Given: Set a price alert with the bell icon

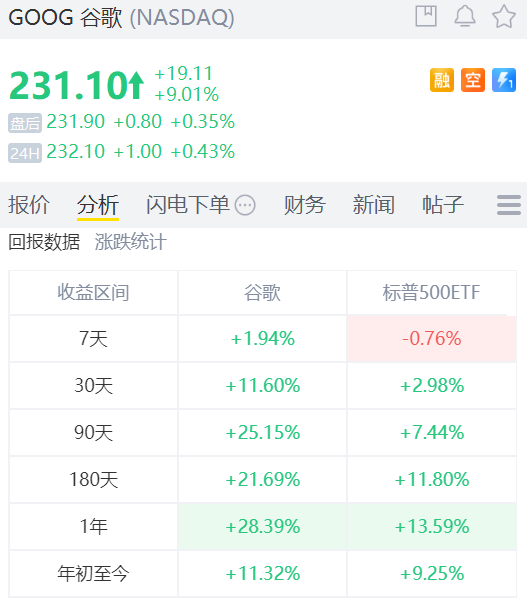Looking at the screenshot, I should point(465,16).
